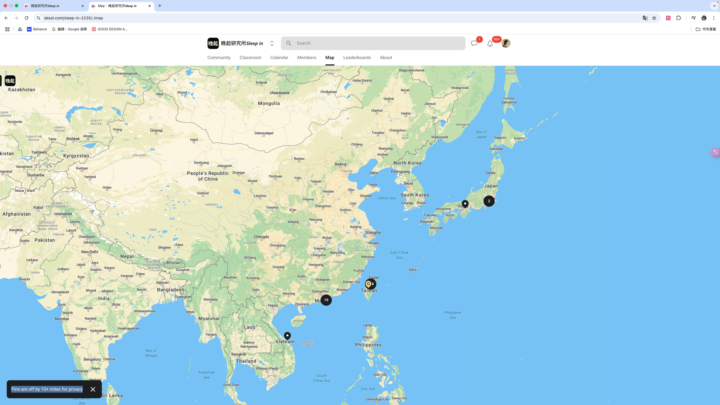Screen dimensions: 720x405
Task: Click the pins privacy notice text
Action: tap(47, 389)
